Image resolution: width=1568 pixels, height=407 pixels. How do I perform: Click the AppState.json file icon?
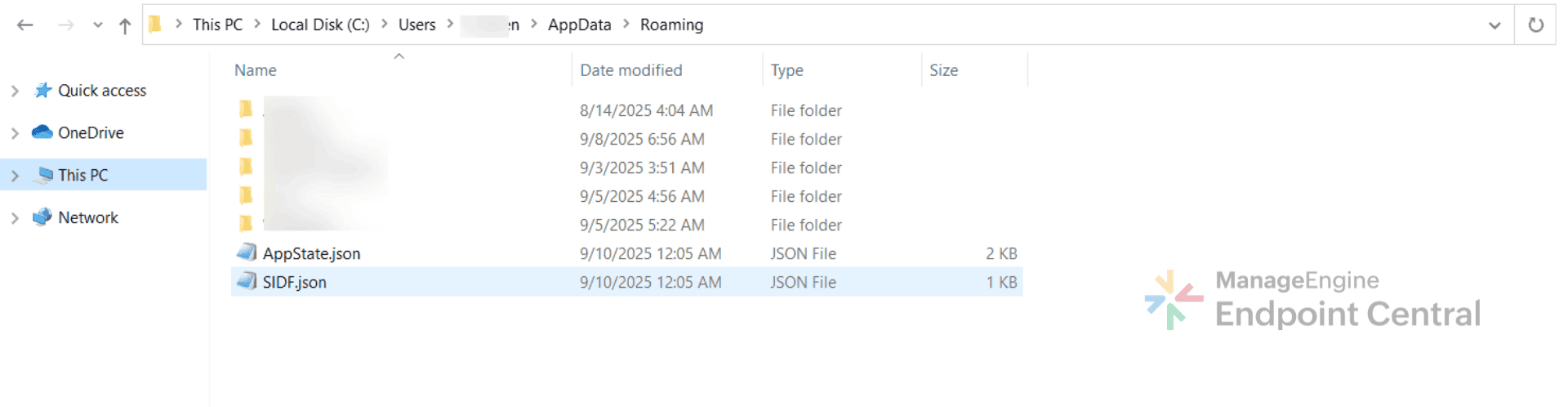pyautogui.click(x=247, y=253)
